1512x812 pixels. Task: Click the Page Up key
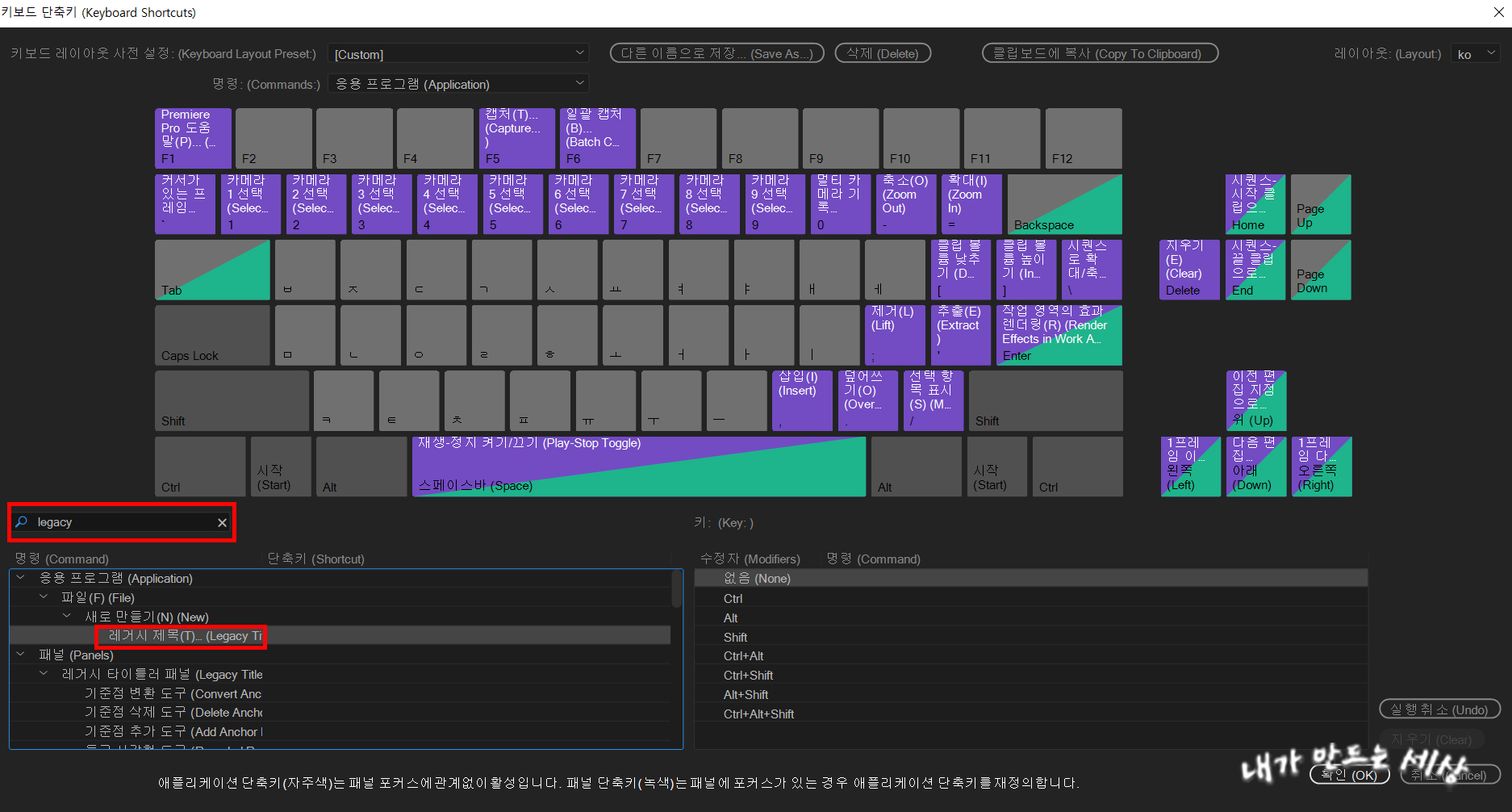(x=1321, y=204)
